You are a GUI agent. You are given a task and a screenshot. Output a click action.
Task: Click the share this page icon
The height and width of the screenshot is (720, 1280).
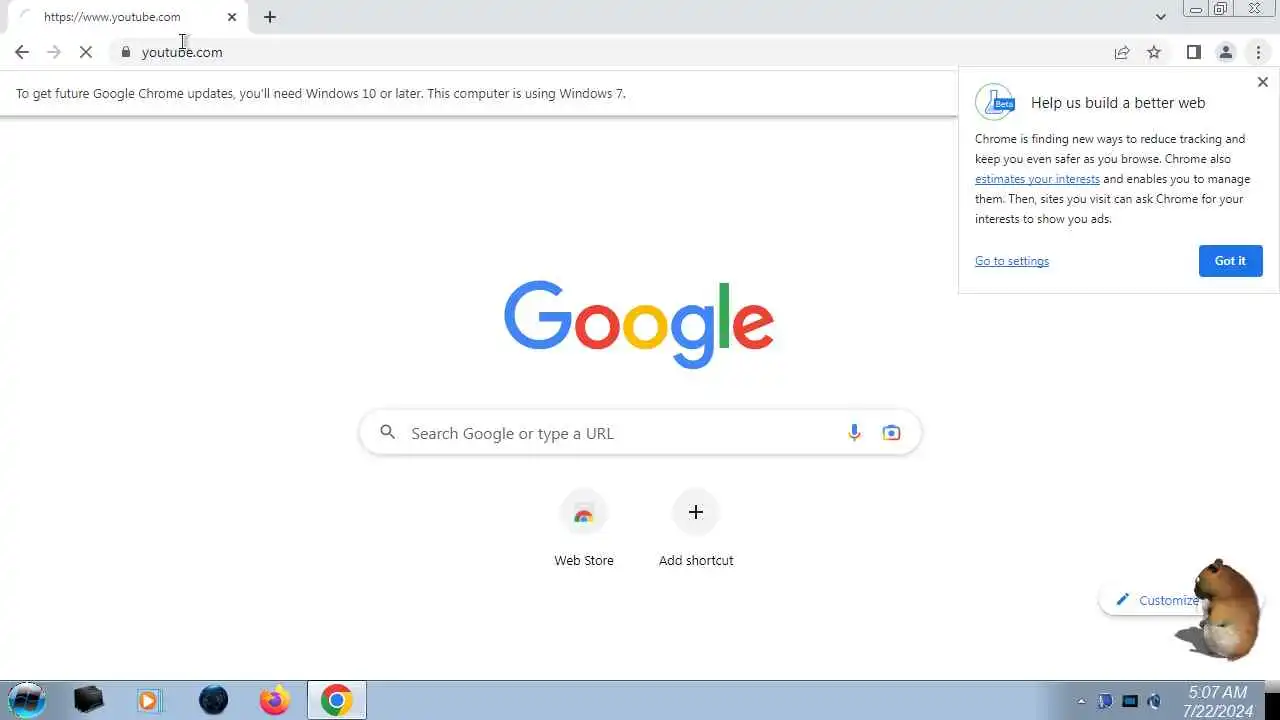1122,52
